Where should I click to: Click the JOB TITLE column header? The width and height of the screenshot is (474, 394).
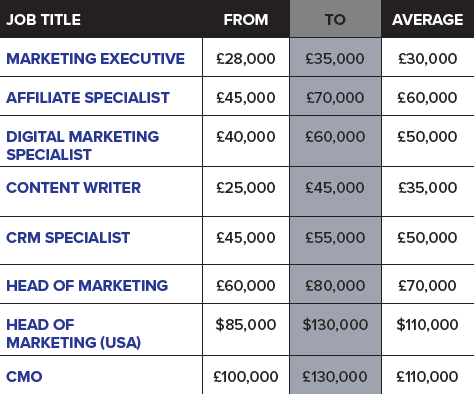44,20
